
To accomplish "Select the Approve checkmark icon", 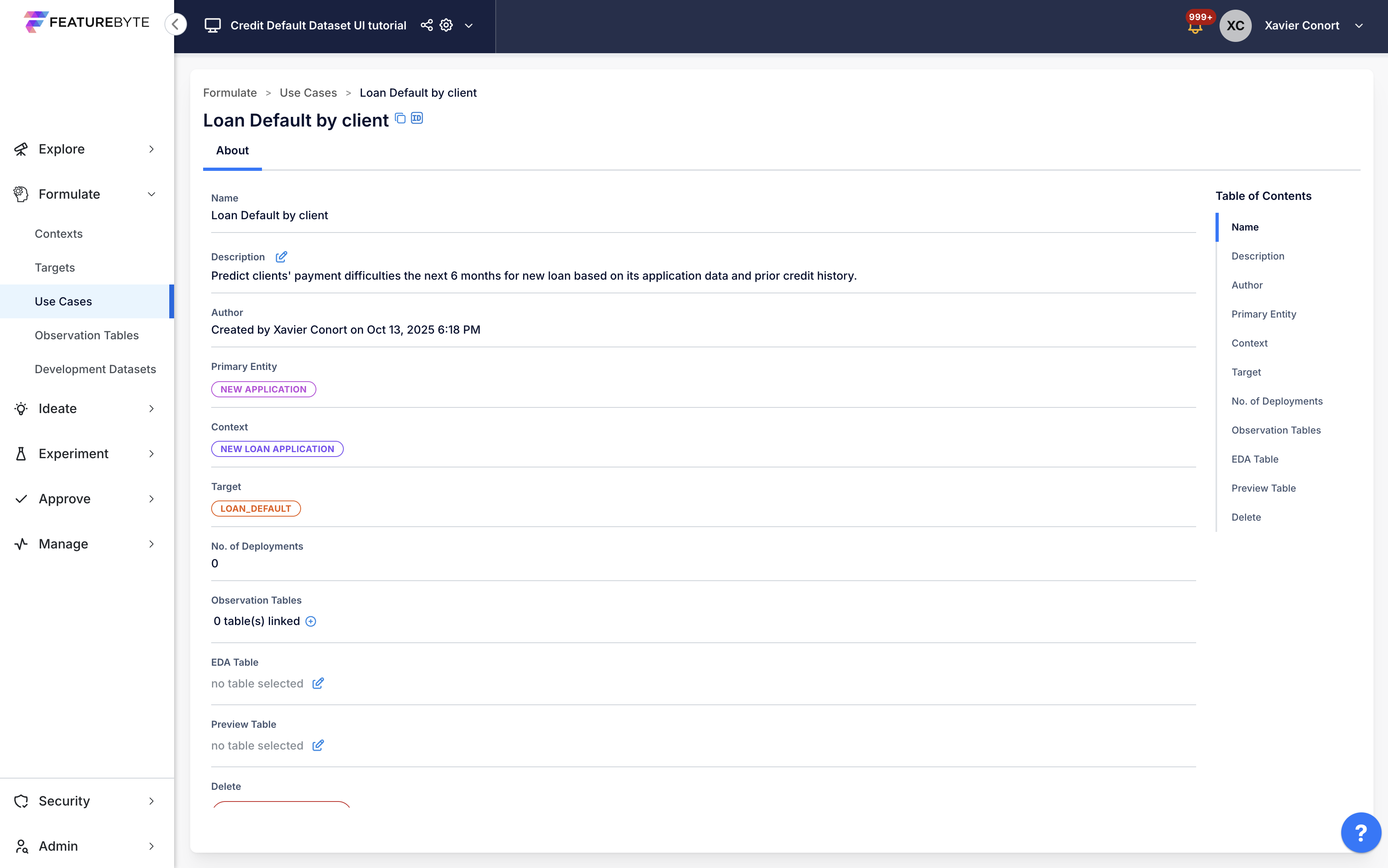I will 21,498.
